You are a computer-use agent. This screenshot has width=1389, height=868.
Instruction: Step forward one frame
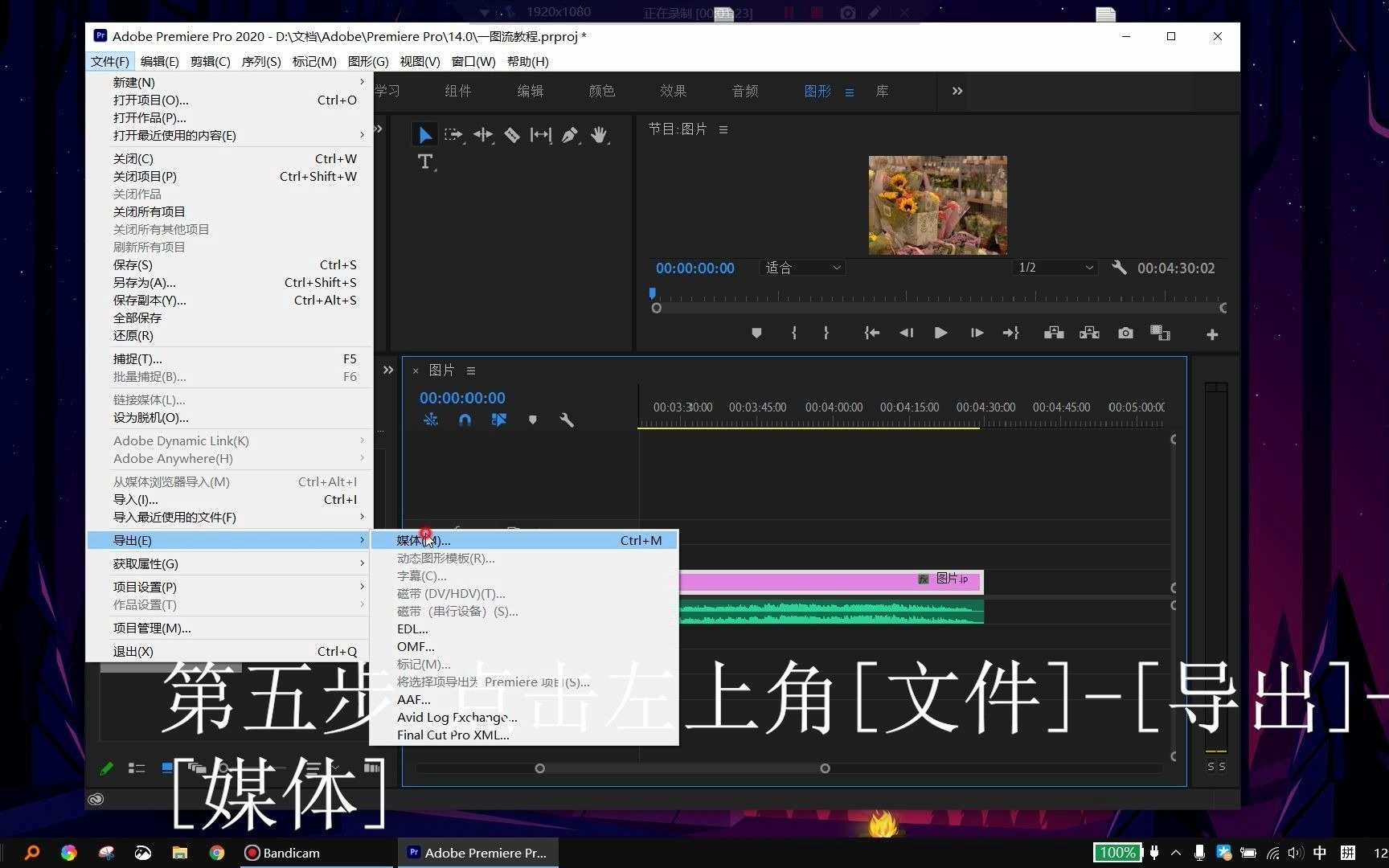(977, 333)
